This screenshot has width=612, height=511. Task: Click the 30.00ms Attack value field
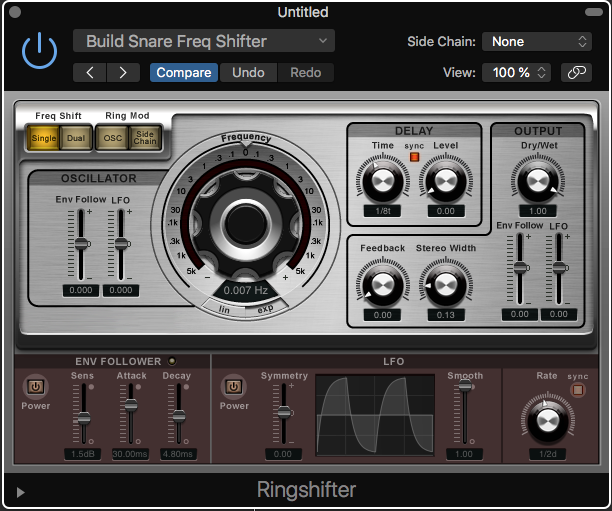pyautogui.click(x=130, y=454)
